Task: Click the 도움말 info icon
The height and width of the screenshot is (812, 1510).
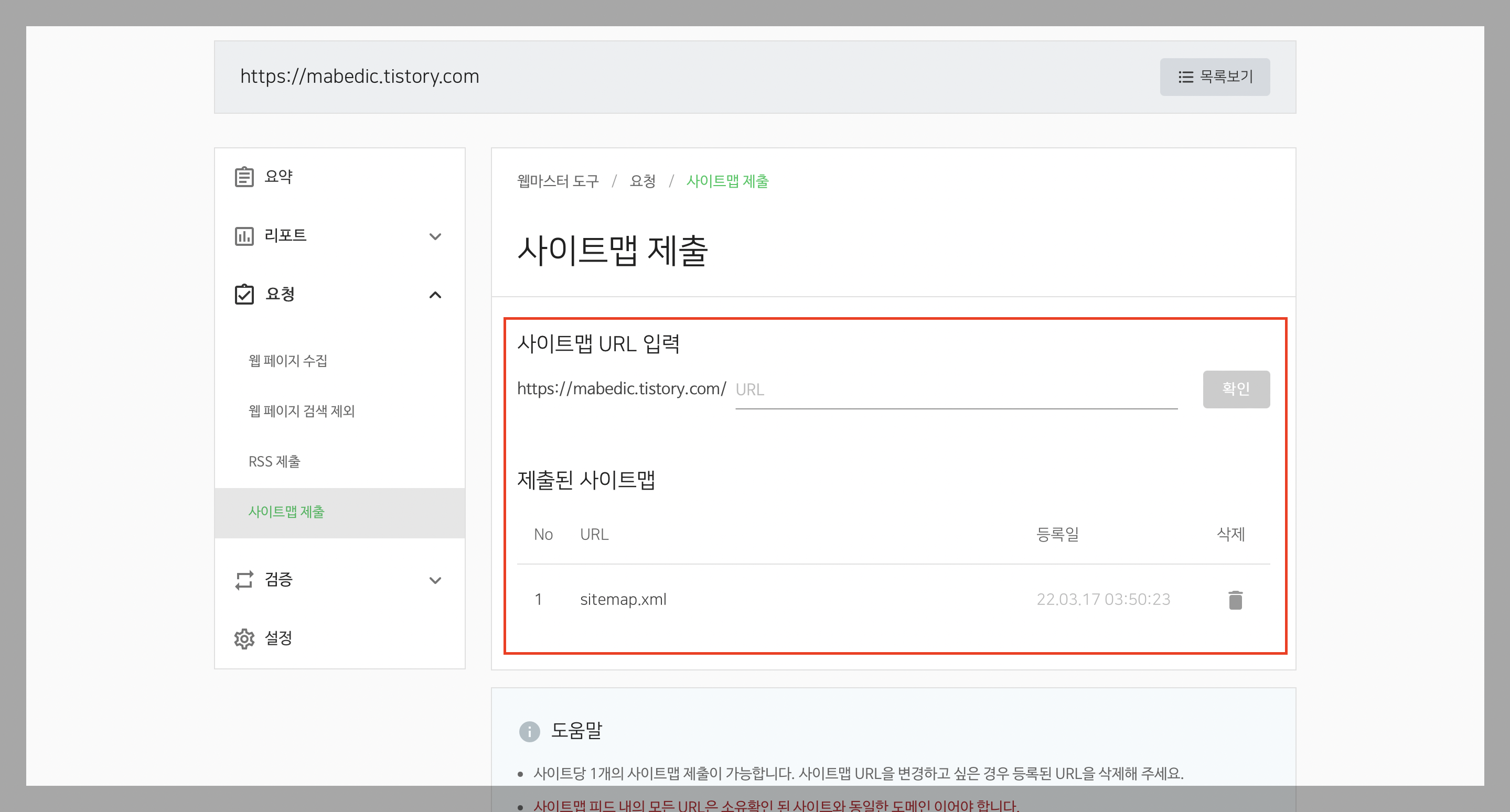Action: point(529,731)
